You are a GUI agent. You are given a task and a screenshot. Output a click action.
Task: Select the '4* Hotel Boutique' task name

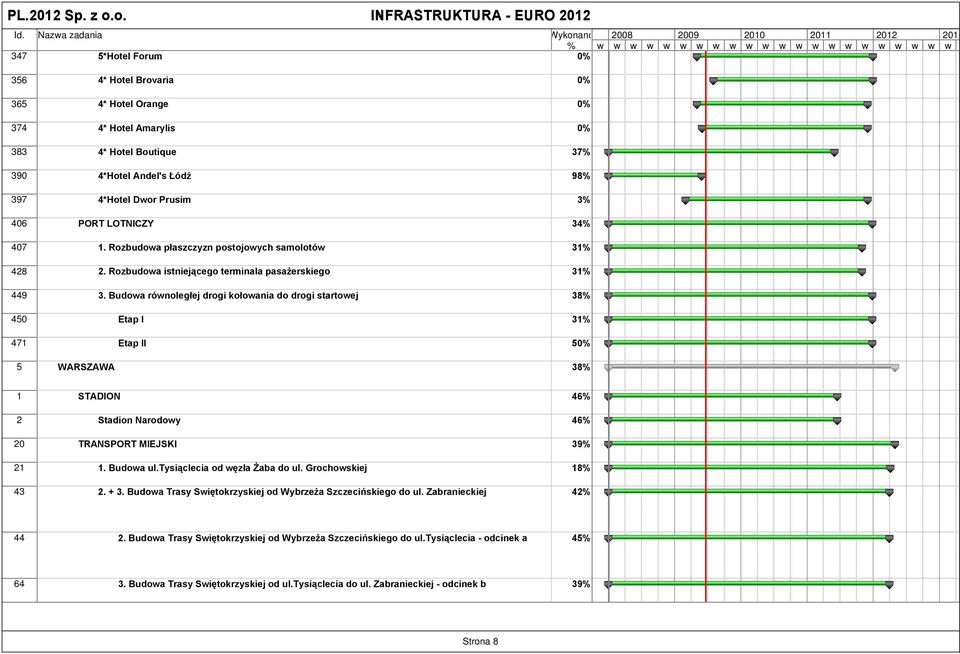click(x=137, y=152)
